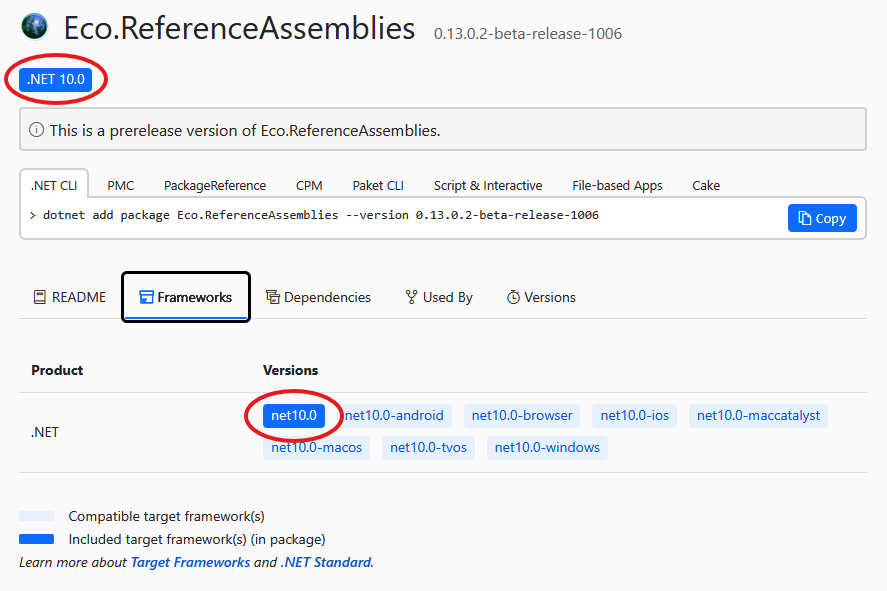This screenshot has height=591, width=887.
Task: Select the Frameworks tab
Action: coord(186,297)
